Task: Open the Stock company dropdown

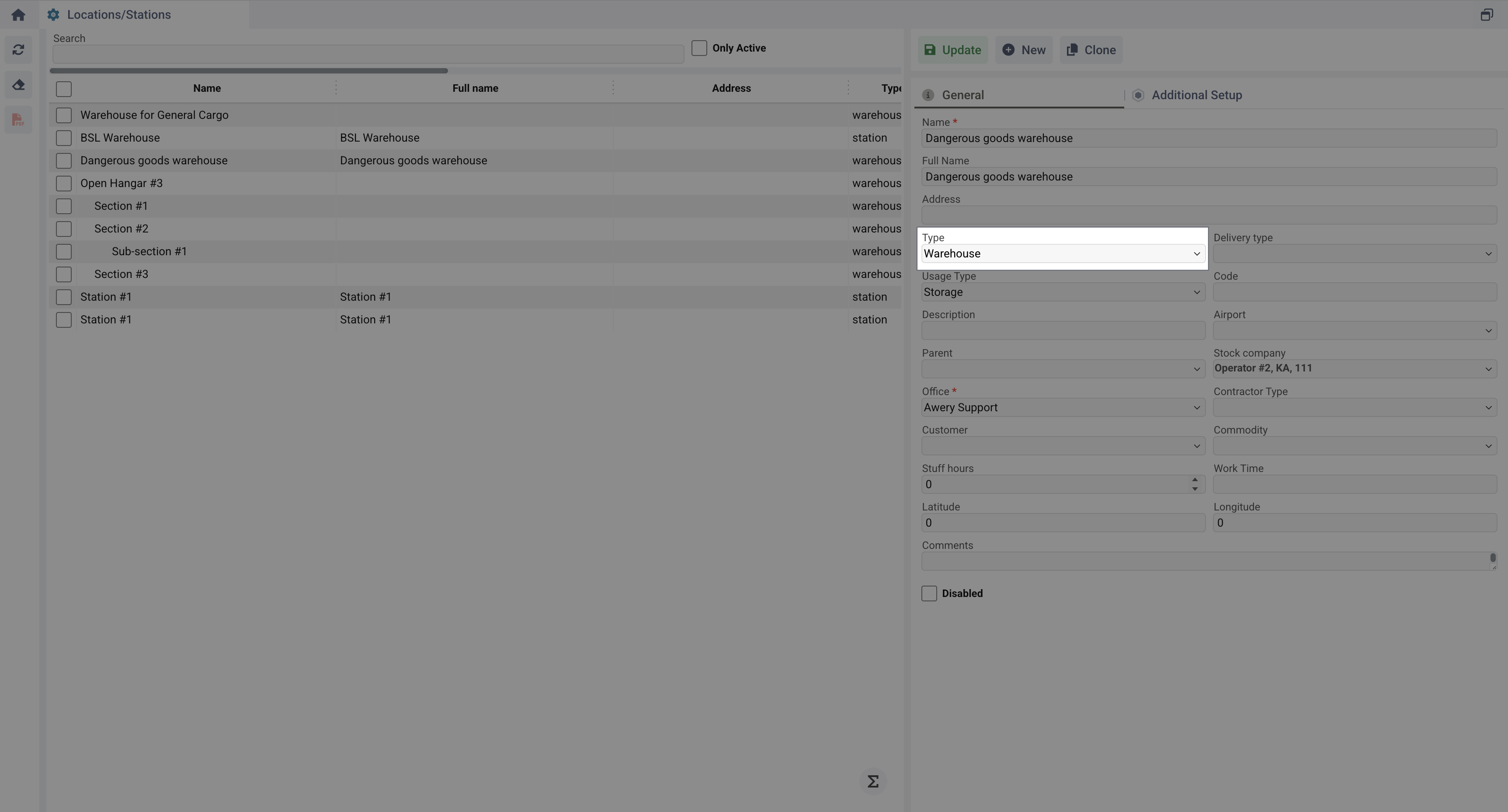Action: 1354,368
